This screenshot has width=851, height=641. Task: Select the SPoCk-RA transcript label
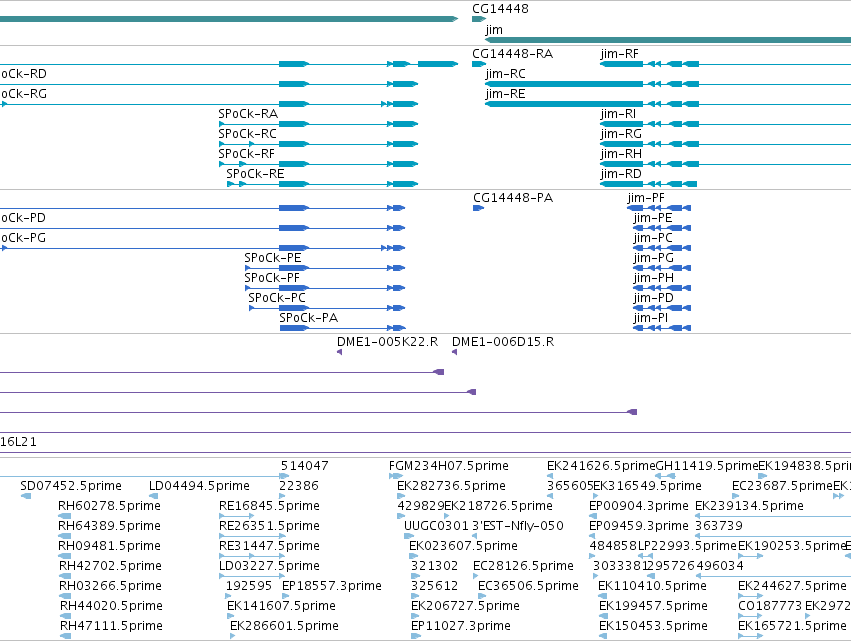tap(248, 114)
